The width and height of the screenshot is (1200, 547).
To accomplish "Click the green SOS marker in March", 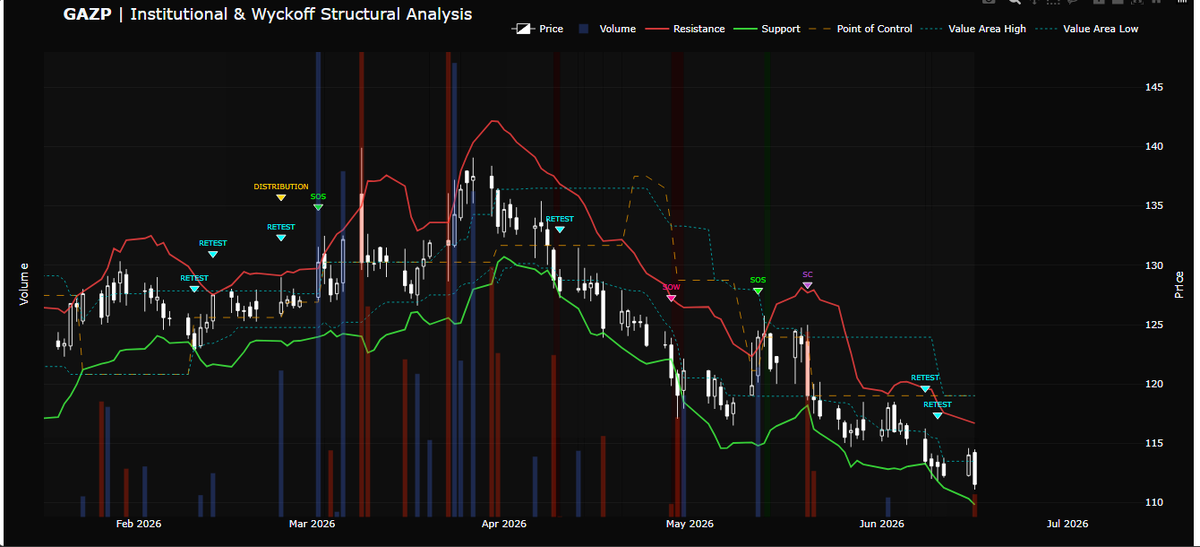I will 318,207.
